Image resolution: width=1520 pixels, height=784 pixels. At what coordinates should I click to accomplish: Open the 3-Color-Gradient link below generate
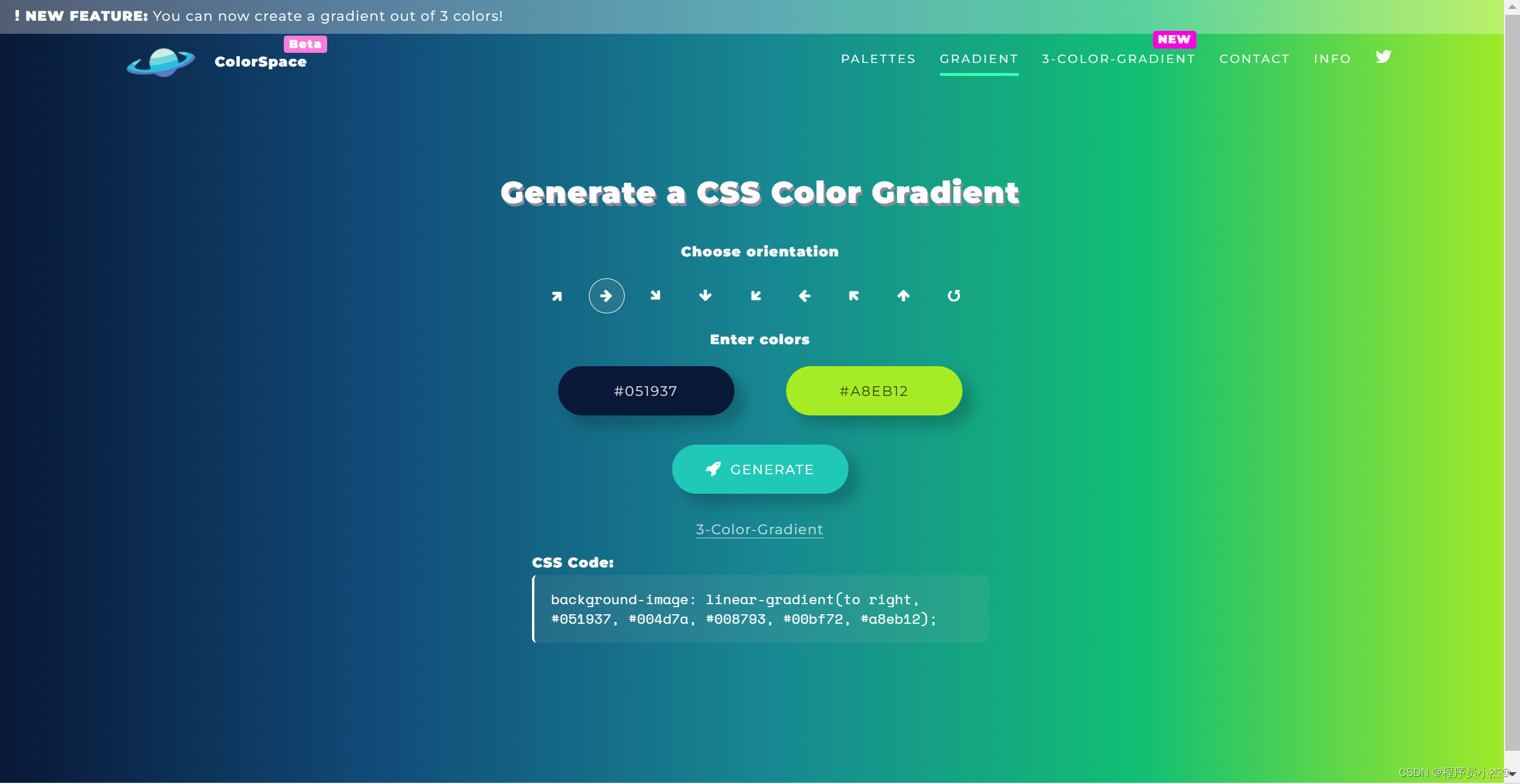tap(759, 529)
